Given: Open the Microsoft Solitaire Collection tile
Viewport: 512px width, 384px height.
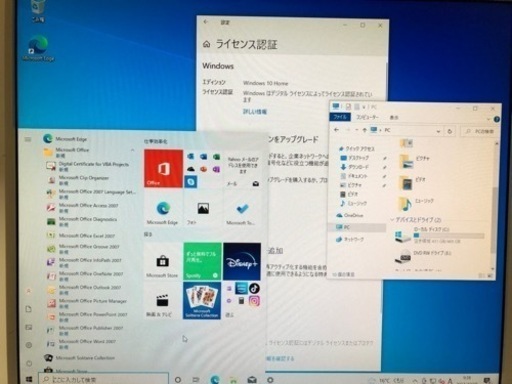Looking at the screenshot, I should [202, 301].
